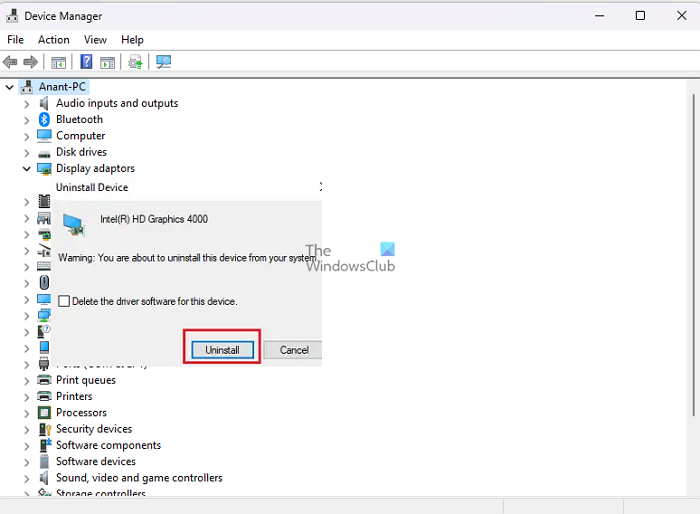
Task: Click the speaker icon of Audio inputs and outputs
Action: tap(44, 103)
